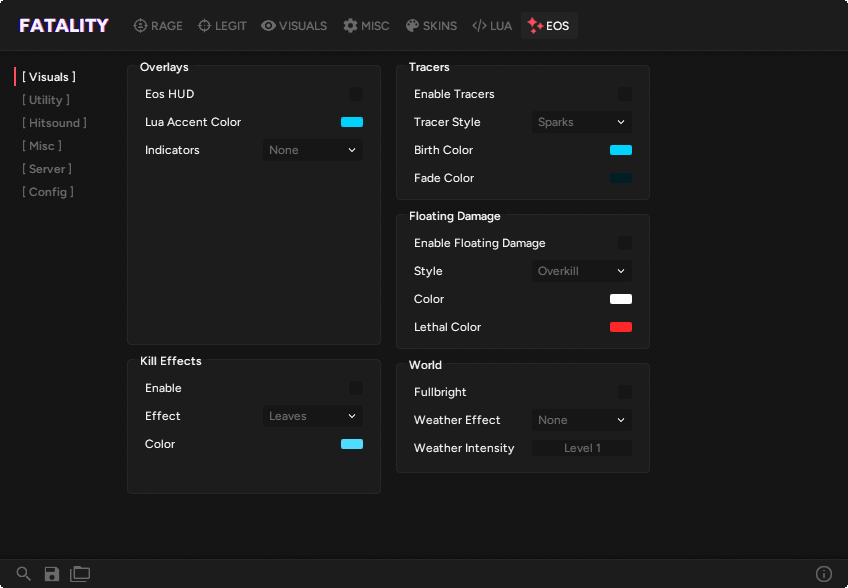The height and width of the screenshot is (588, 848).
Task: Open the [ Utility ] sidebar section
Action: 46,100
